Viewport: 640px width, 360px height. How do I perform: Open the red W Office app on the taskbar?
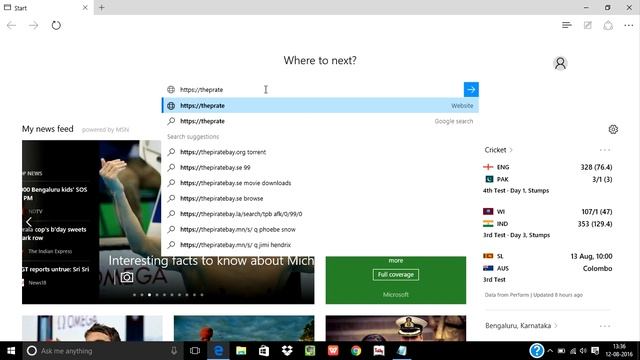(x=333, y=351)
